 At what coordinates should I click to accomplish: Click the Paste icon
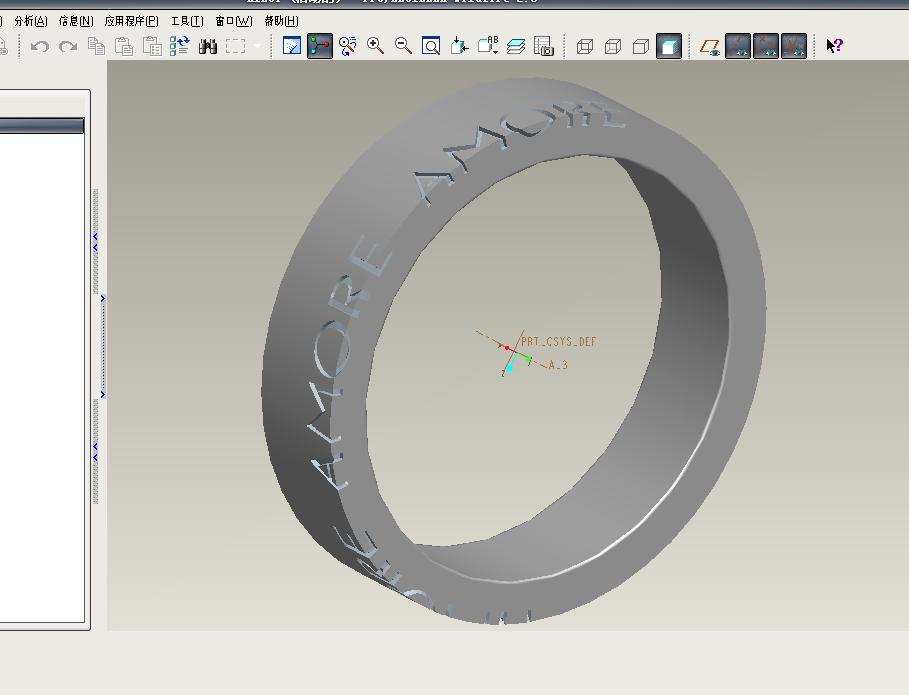(123, 46)
